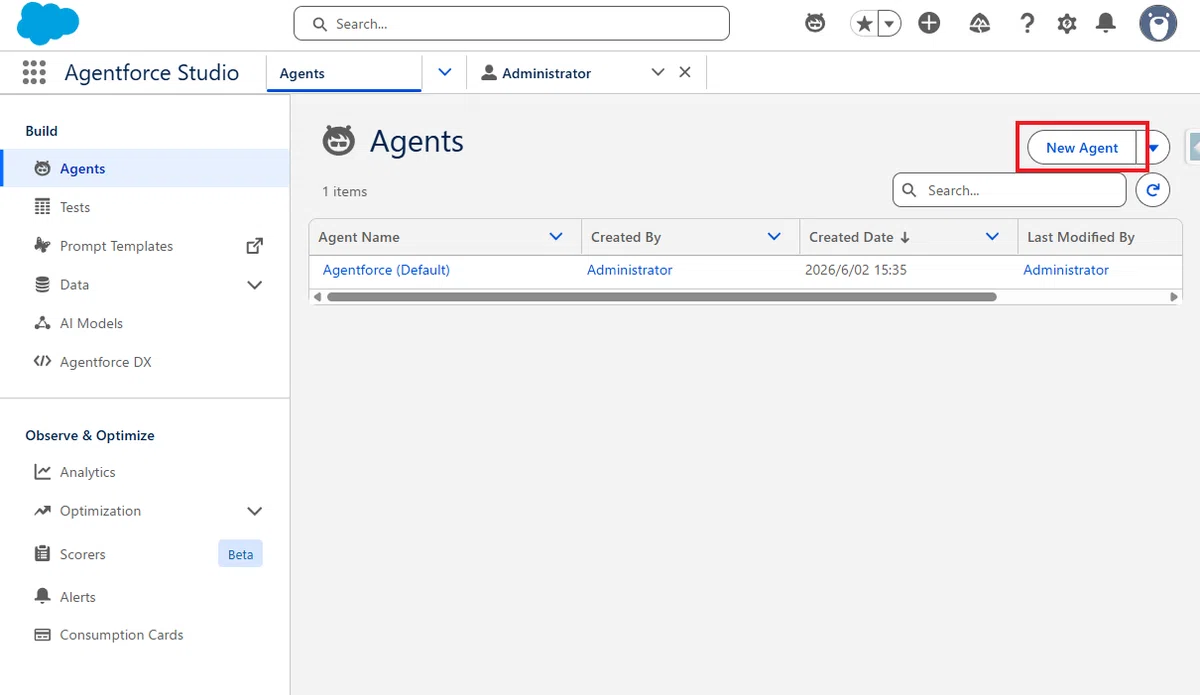Open Scorers in the sidebar
The height and width of the screenshot is (695, 1200).
tap(82, 554)
